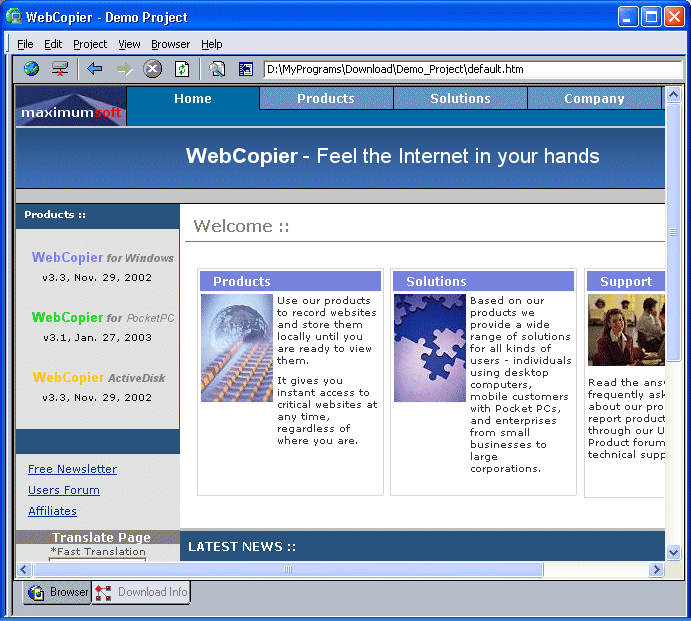The height and width of the screenshot is (621, 691).
Task: Click the horizontal scrollbar thumb
Action: click(288, 569)
